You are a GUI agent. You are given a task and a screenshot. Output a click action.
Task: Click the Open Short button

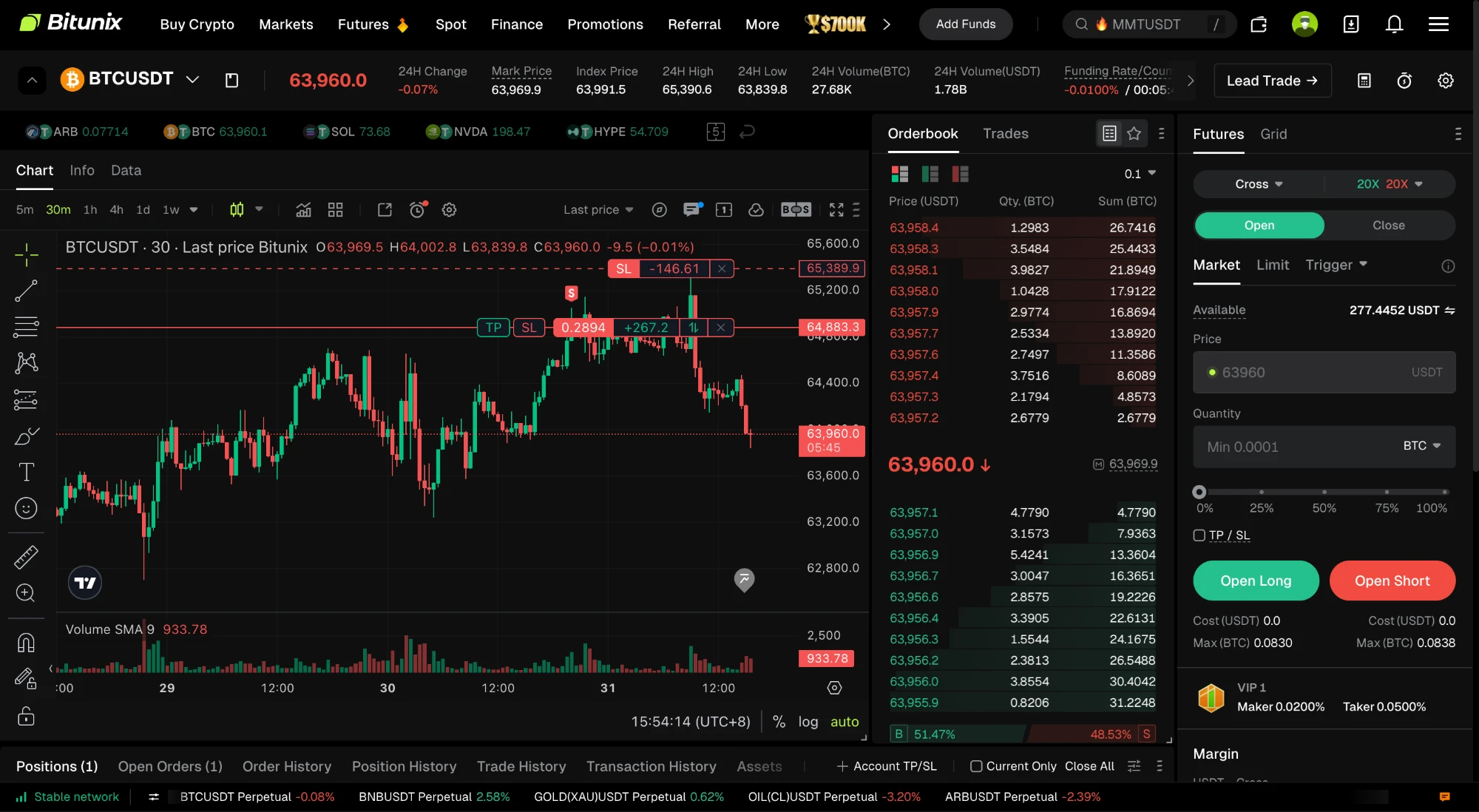[x=1392, y=581]
